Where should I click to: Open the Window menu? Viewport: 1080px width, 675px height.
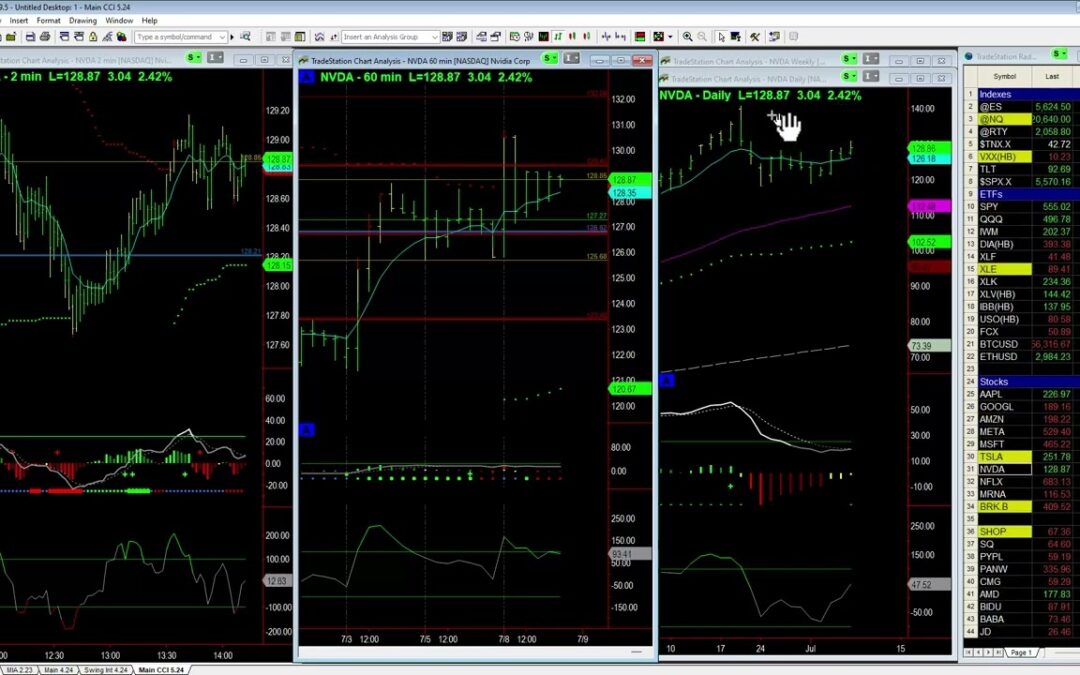pyautogui.click(x=119, y=21)
